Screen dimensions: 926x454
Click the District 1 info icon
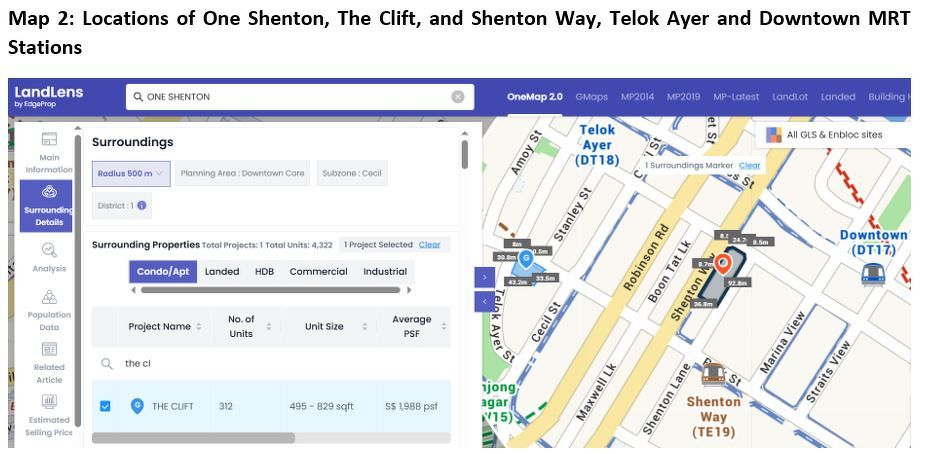142,206
